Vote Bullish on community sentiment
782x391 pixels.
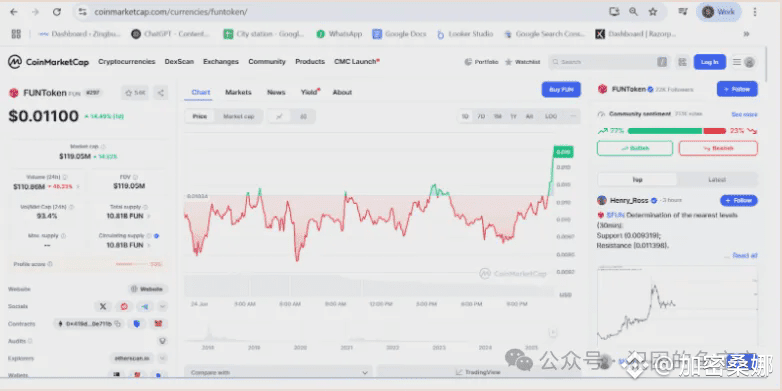[634, 148]
